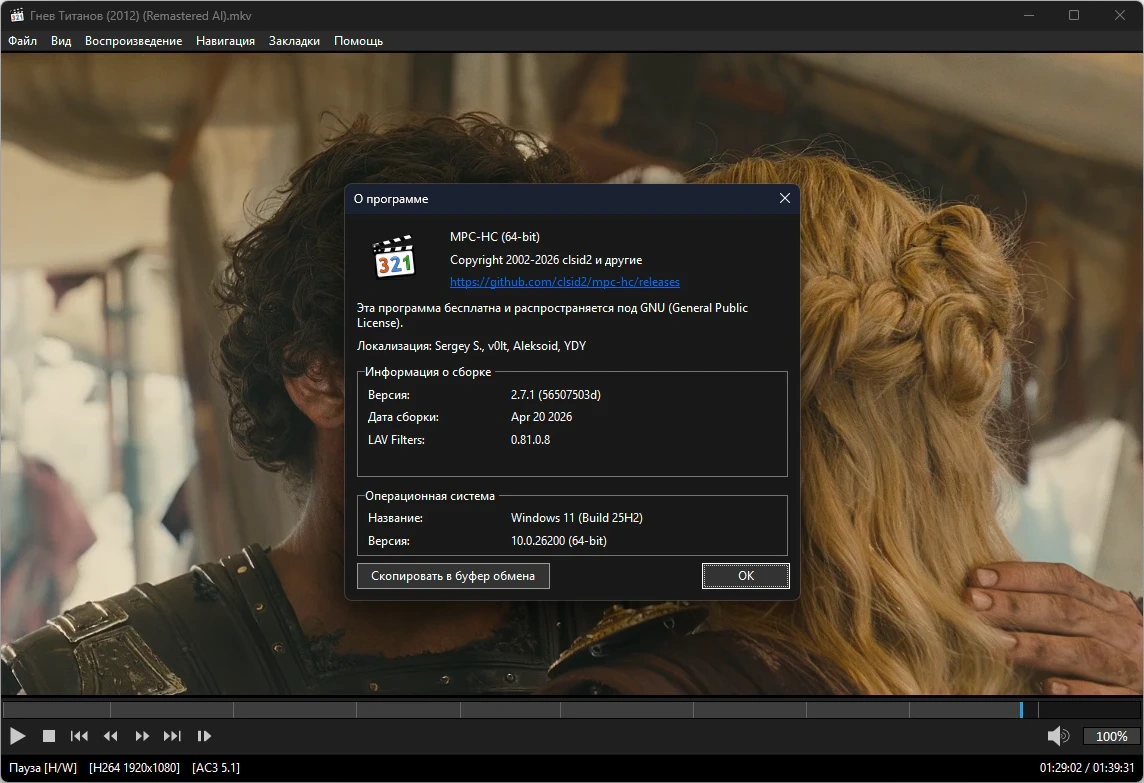The height and width of the screenshot is (783, 1144).
Task: Click LAV Filters value 0.81.0.8
Action: point(530,440)
